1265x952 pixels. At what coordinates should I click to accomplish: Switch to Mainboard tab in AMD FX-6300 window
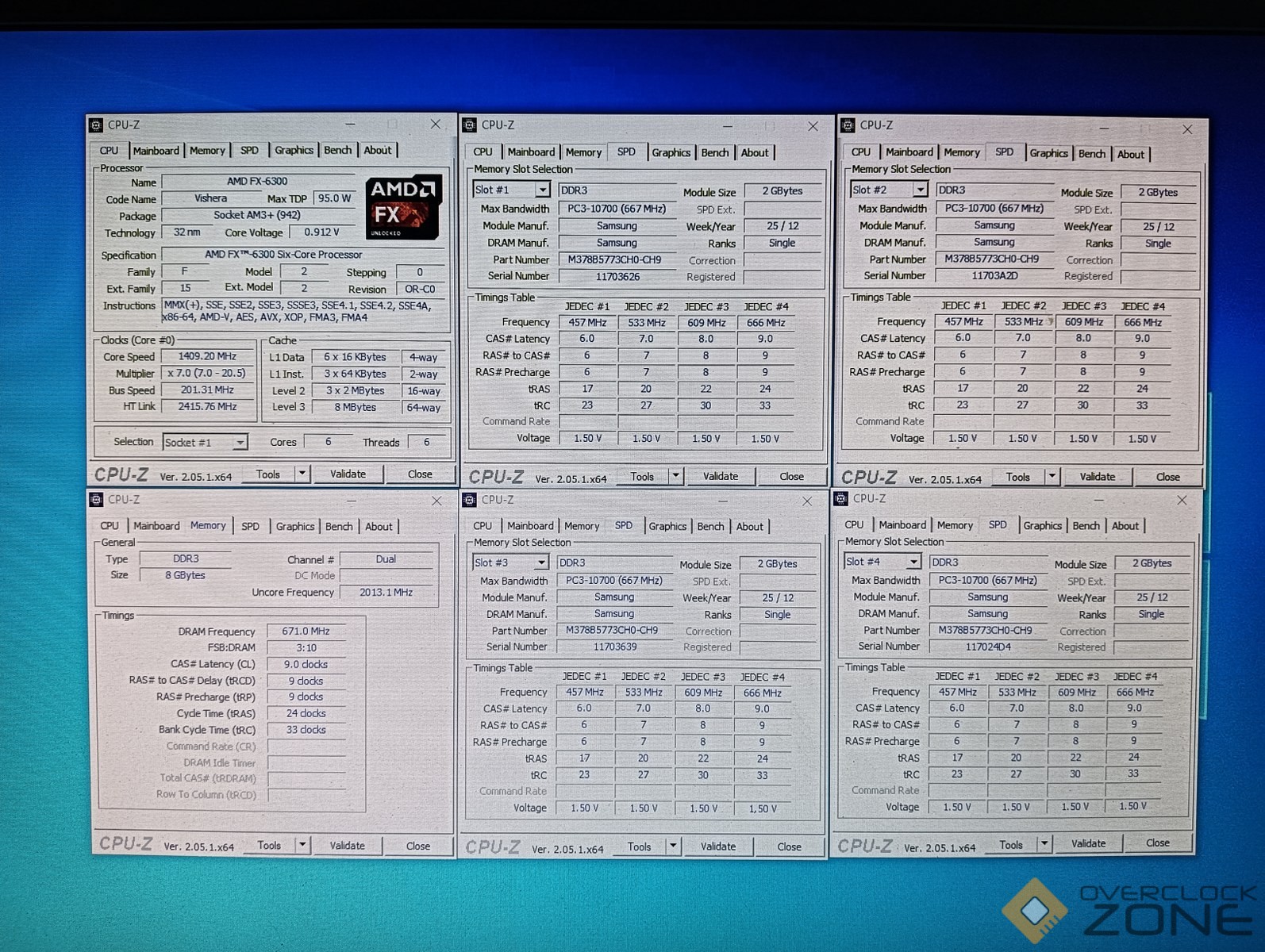click(156, 151)
